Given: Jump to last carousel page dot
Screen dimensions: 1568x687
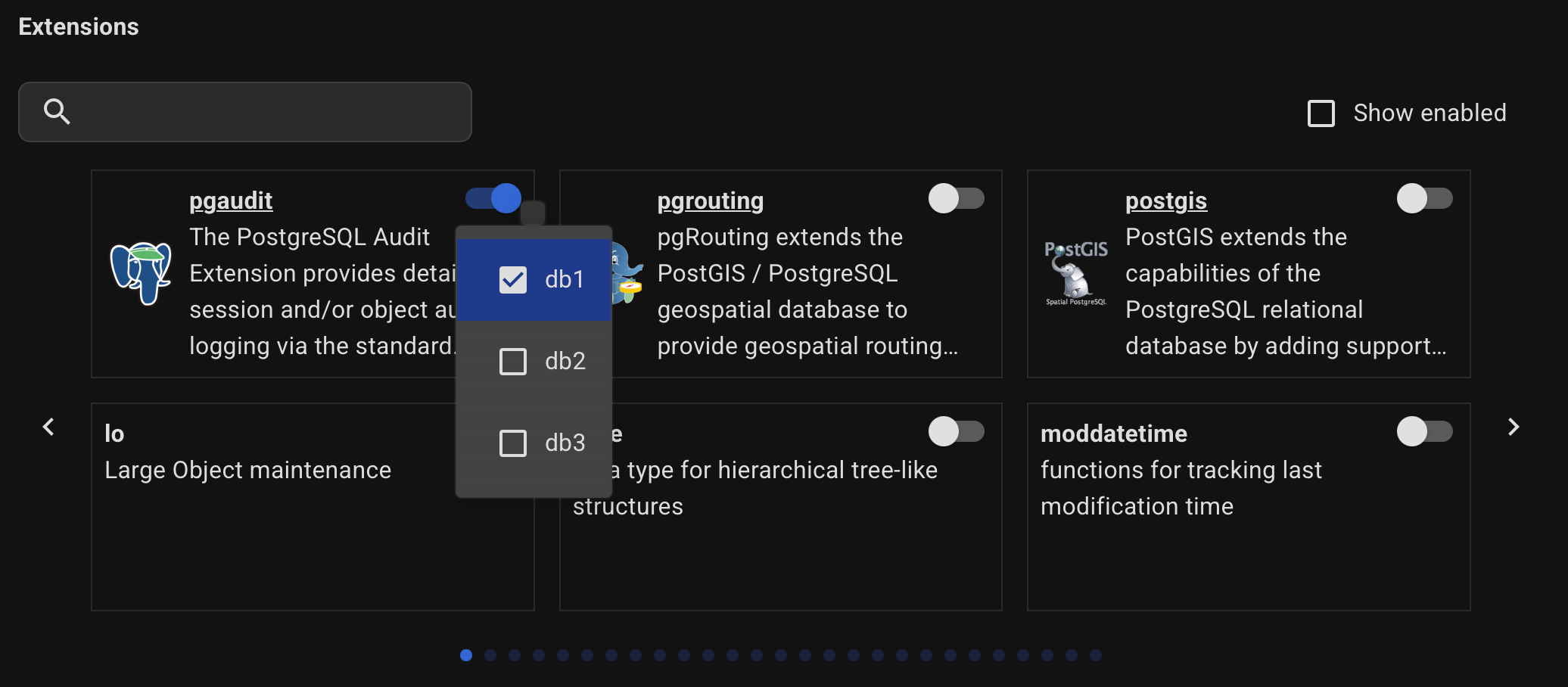Looking at the screenshot, I should [1096, 655].
